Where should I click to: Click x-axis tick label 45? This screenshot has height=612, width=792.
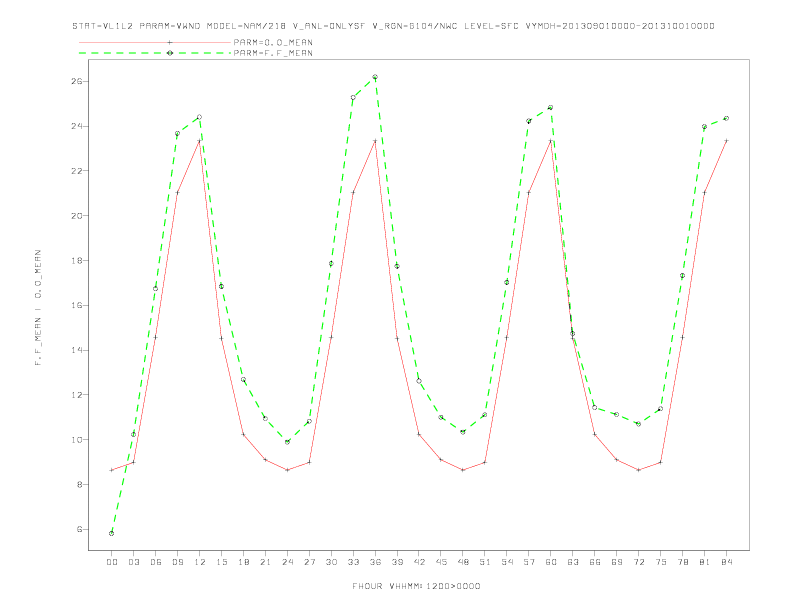(441, 562)
